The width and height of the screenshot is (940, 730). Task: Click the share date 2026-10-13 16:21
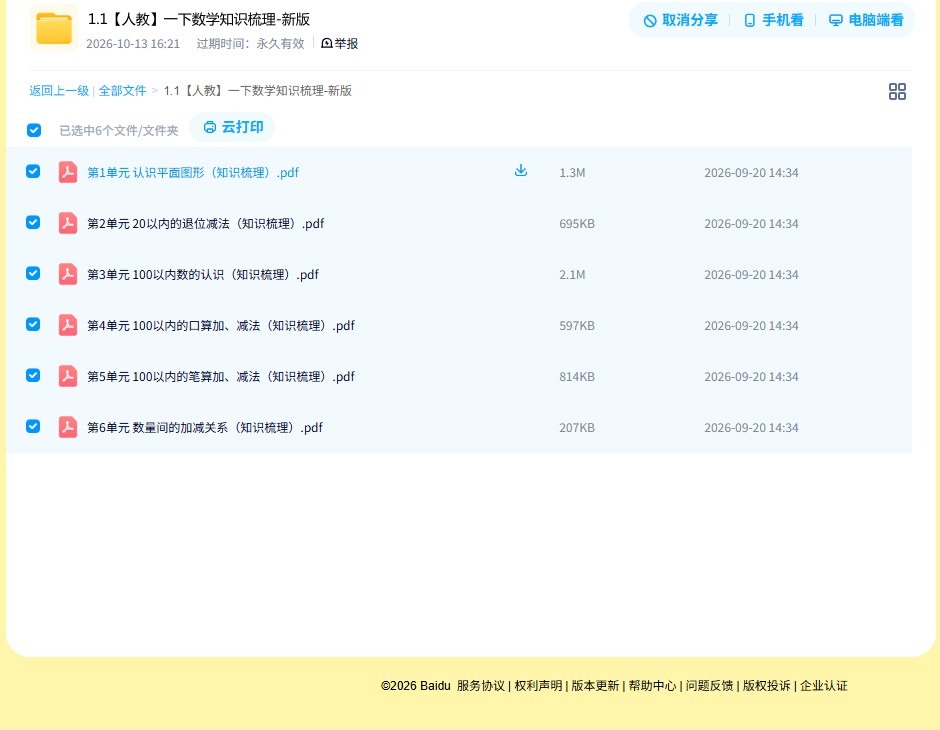[x=133, y=44]
